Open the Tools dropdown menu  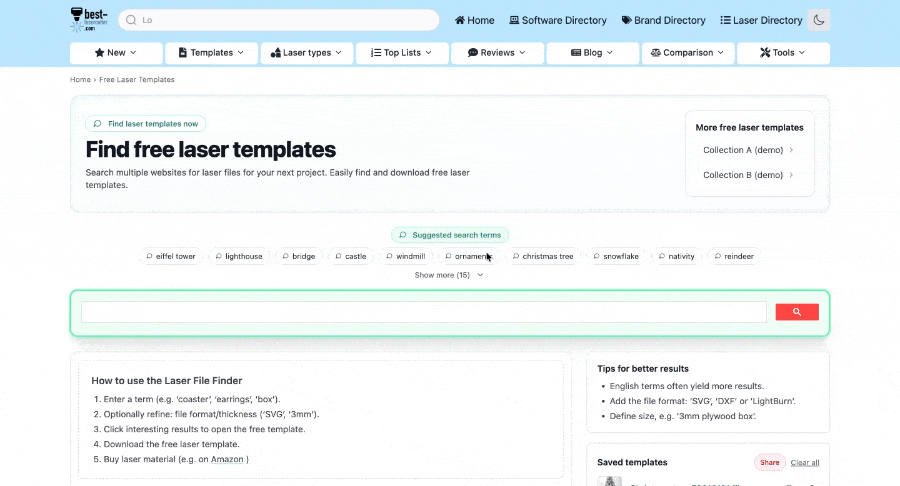coord(783,53)
